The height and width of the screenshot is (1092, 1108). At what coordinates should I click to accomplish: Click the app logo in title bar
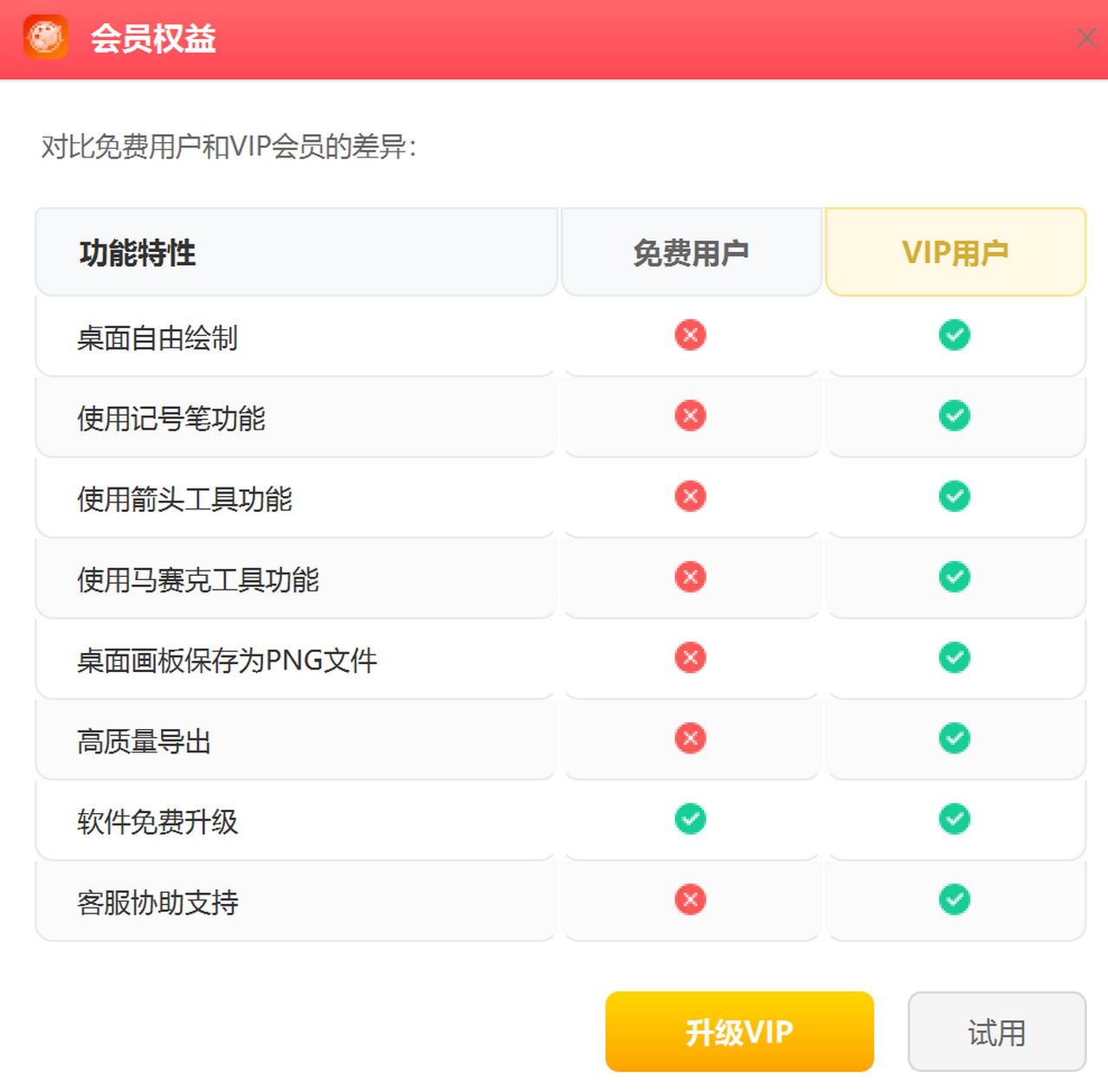coord(46,37)
